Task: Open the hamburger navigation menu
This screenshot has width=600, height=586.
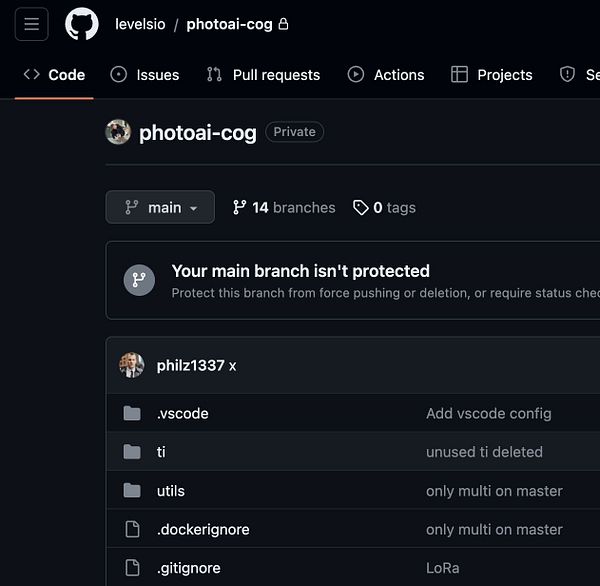Action: tap(31, 24)
